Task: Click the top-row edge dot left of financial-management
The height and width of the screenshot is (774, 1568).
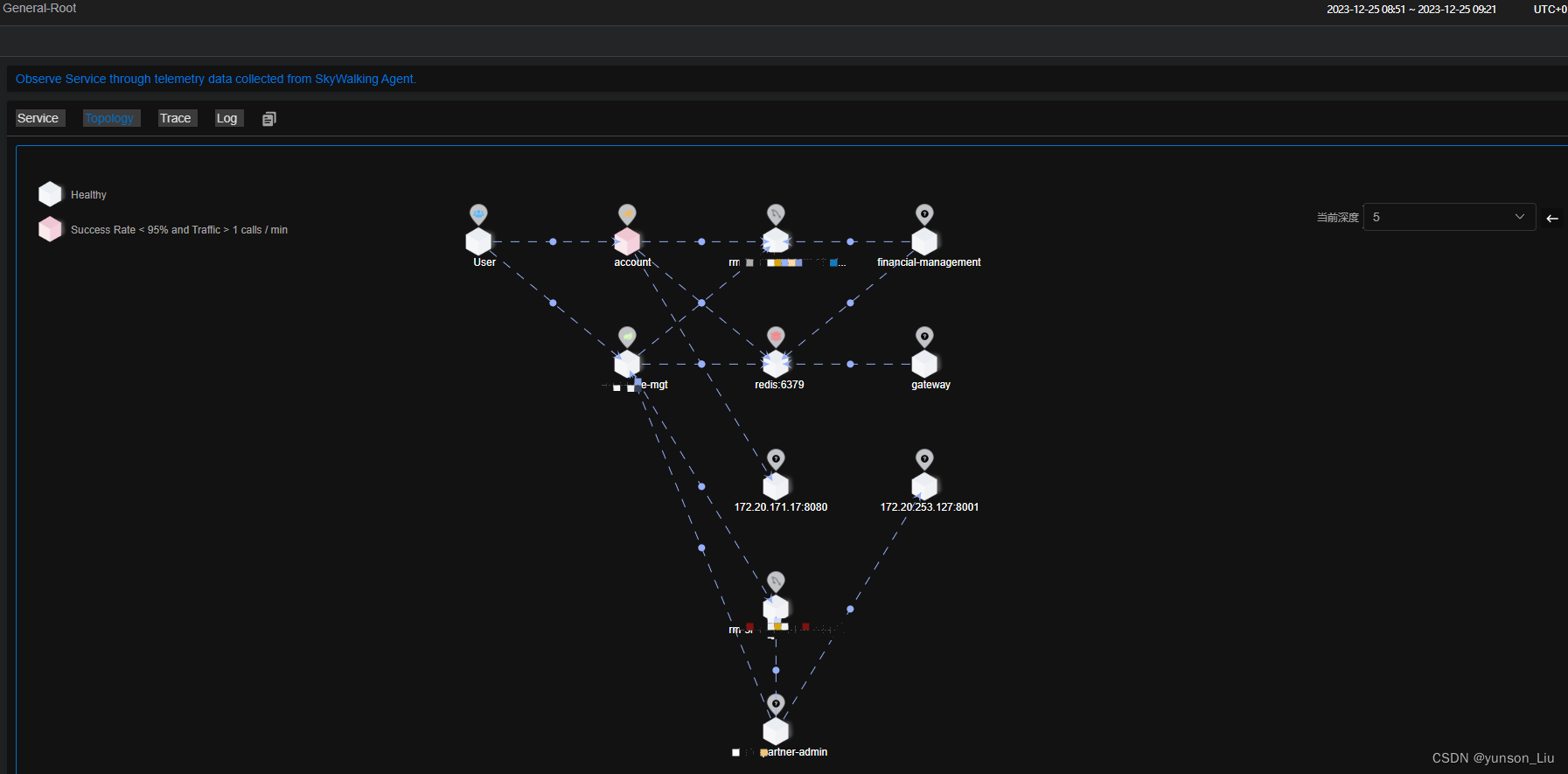Action: (850, 241)
